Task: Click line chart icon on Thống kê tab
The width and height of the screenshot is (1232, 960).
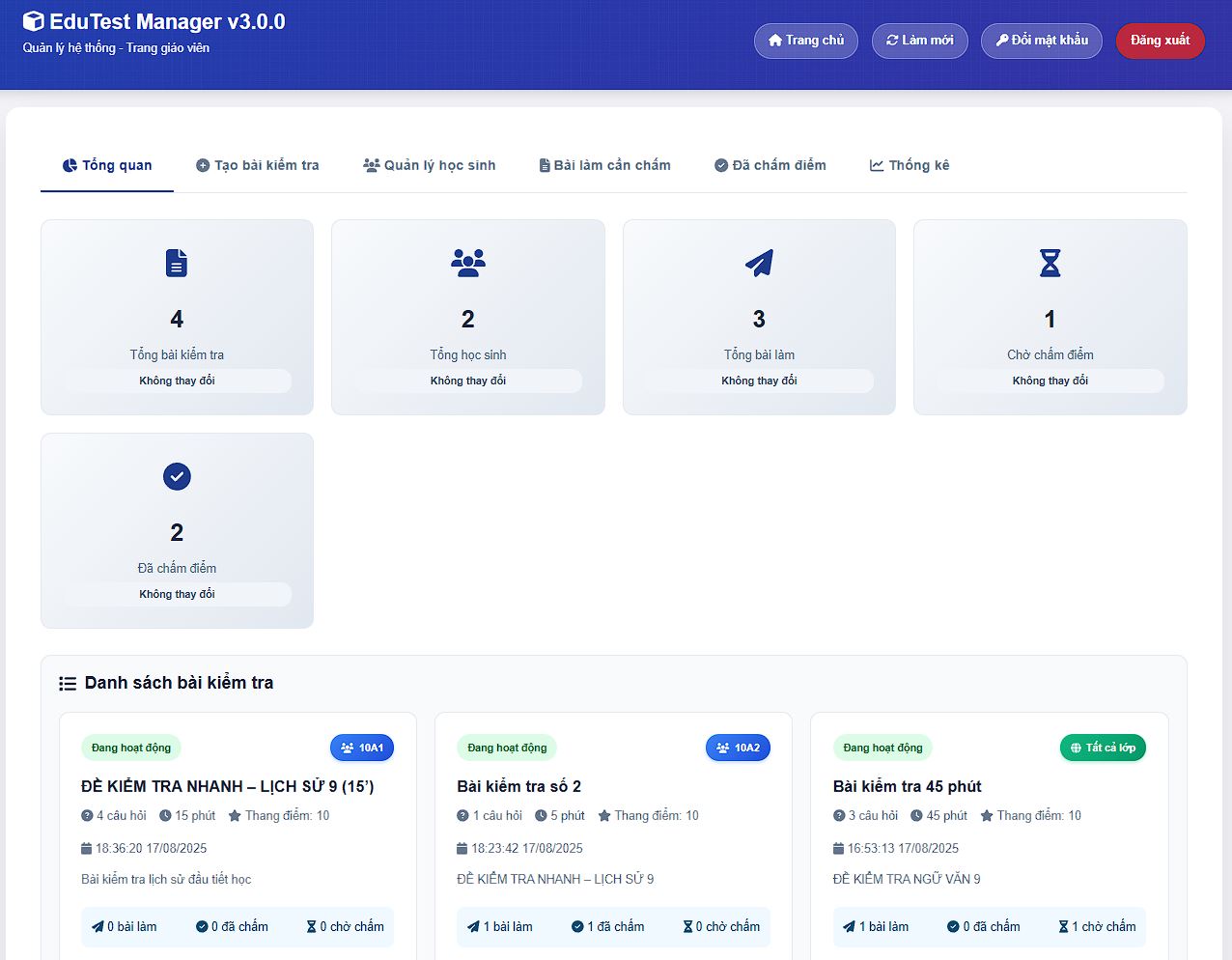Action: pyautogui.click(x=877, y=165)
